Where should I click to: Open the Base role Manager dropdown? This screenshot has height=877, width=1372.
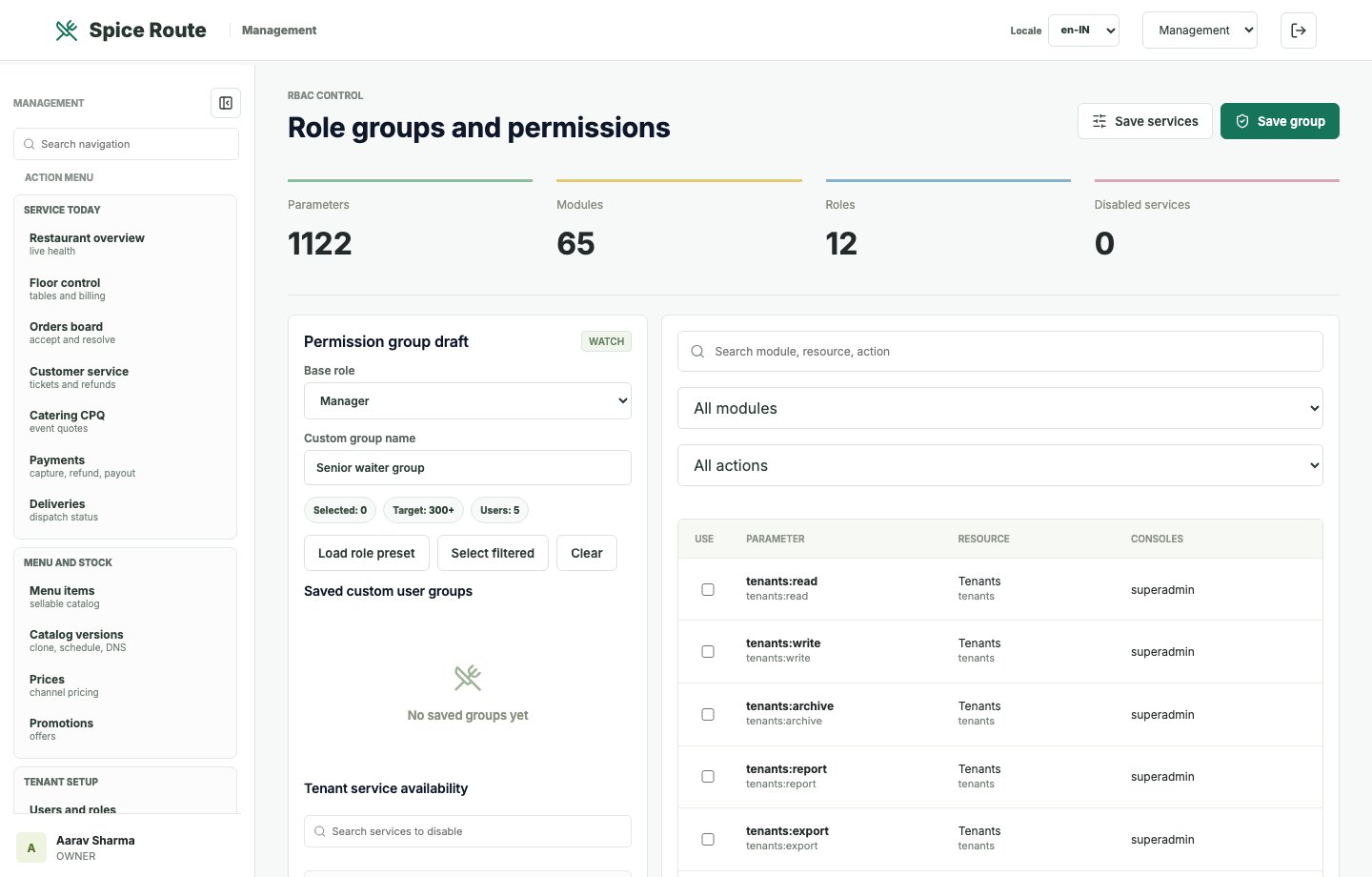click(x=468, y=401)
